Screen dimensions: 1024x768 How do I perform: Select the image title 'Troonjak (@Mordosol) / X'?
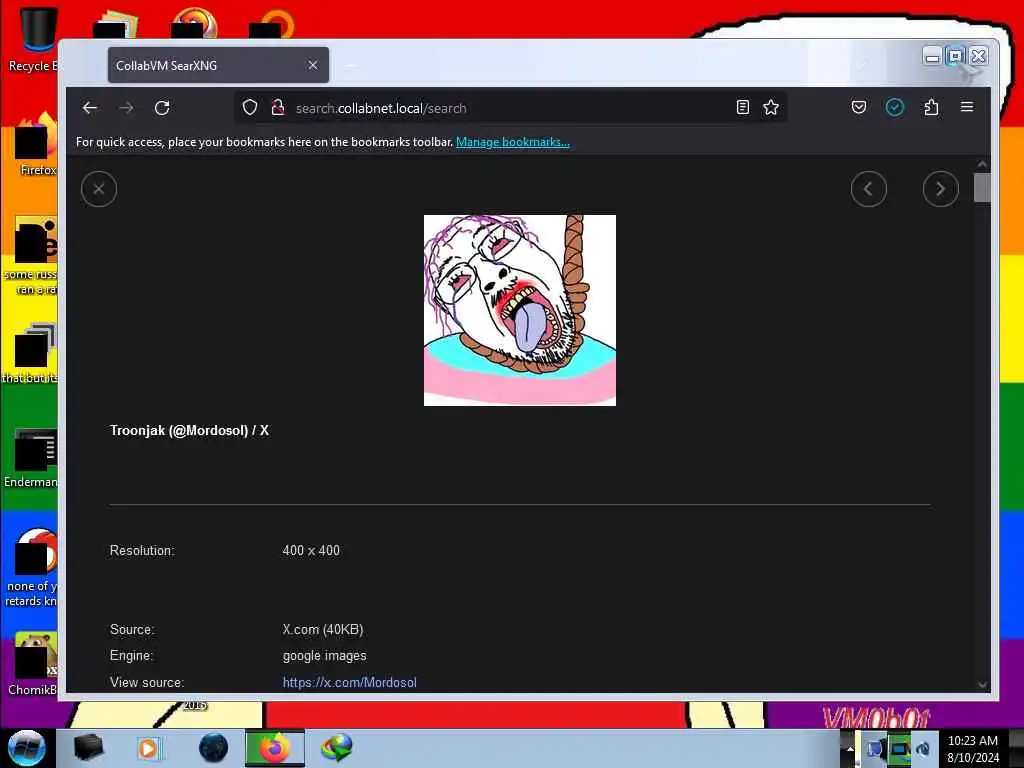[189, 430]
